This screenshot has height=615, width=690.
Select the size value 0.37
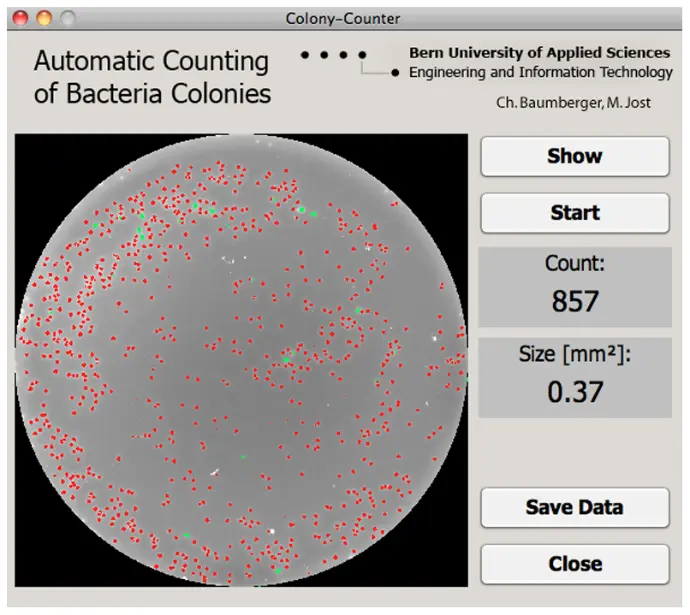click(x=574, y=391)
